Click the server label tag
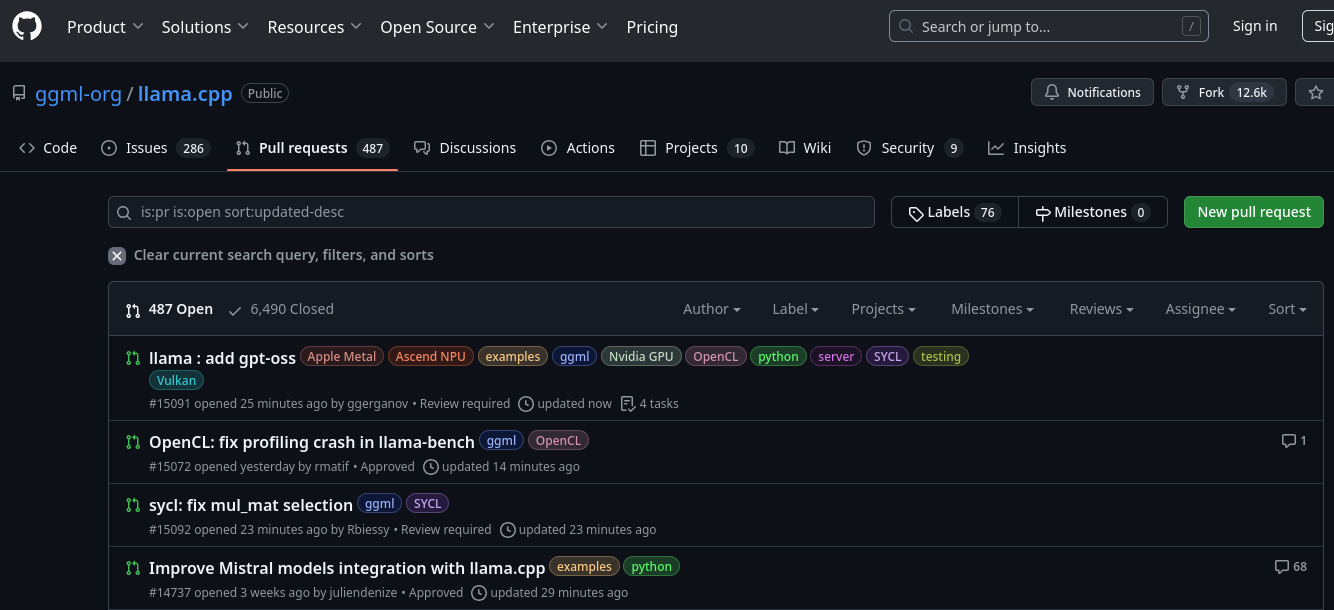Image resolution: width=1334 pixels, height=610 pixels. [x=836, y=356]
